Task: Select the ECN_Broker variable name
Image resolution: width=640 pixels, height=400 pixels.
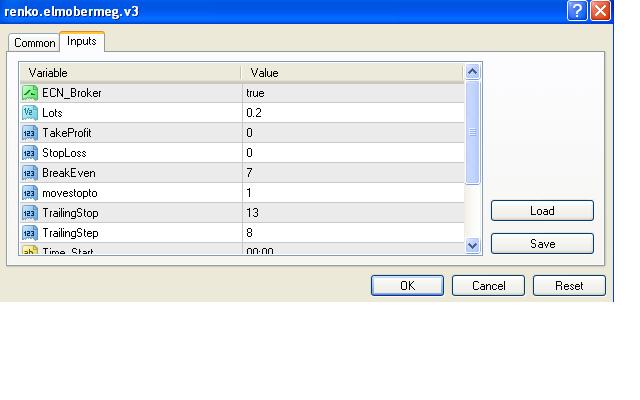Action: 72,93
